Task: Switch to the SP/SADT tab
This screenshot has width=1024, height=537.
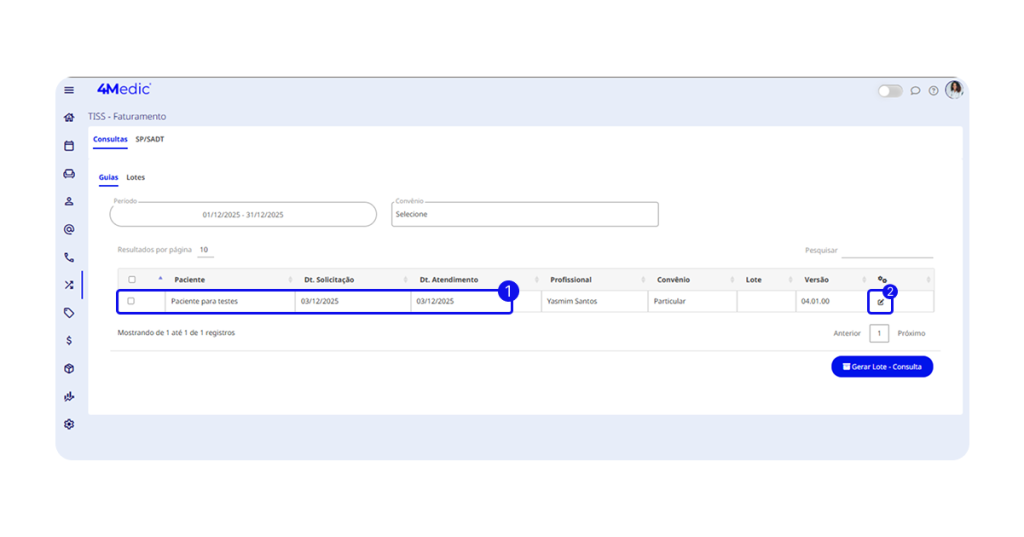Action: point(150,139)
